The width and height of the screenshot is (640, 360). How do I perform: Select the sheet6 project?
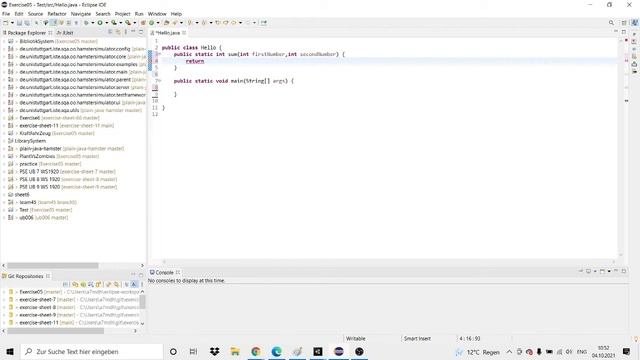click(22, 195)
